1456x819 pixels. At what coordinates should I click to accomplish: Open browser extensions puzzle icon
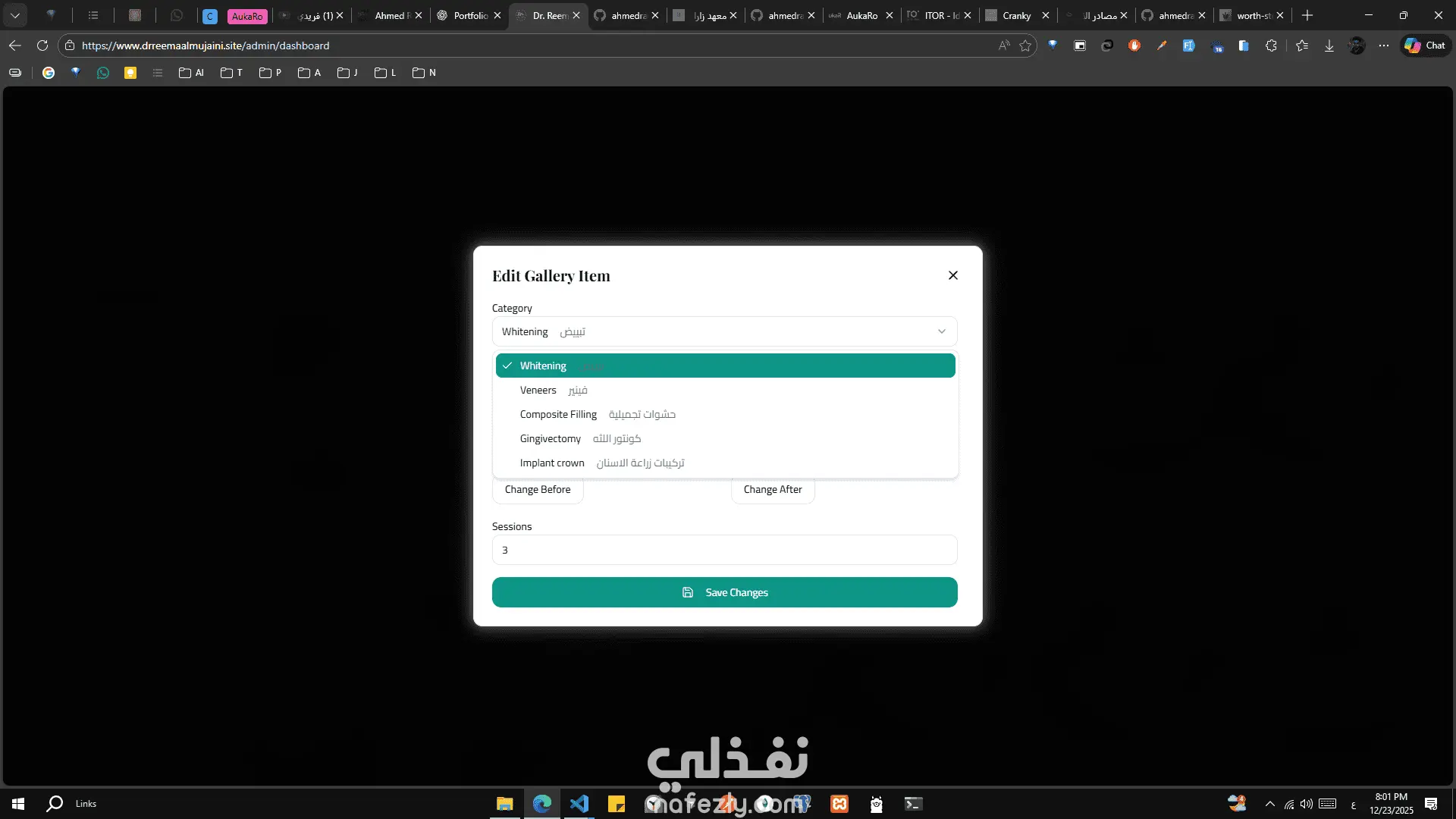point(1272,45)
